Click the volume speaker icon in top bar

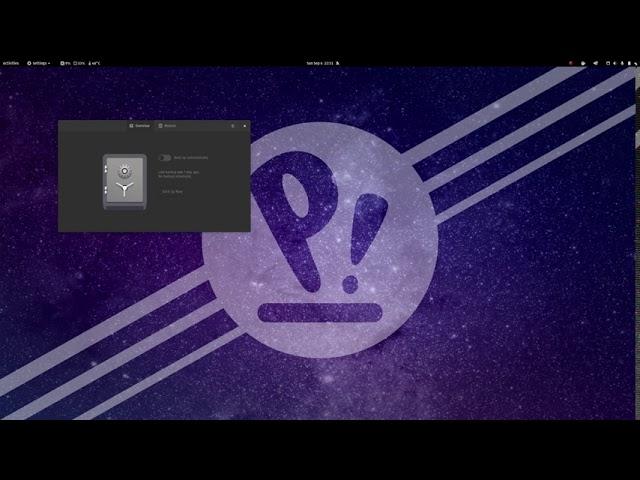pyautogui.click(x=615, y=63)
